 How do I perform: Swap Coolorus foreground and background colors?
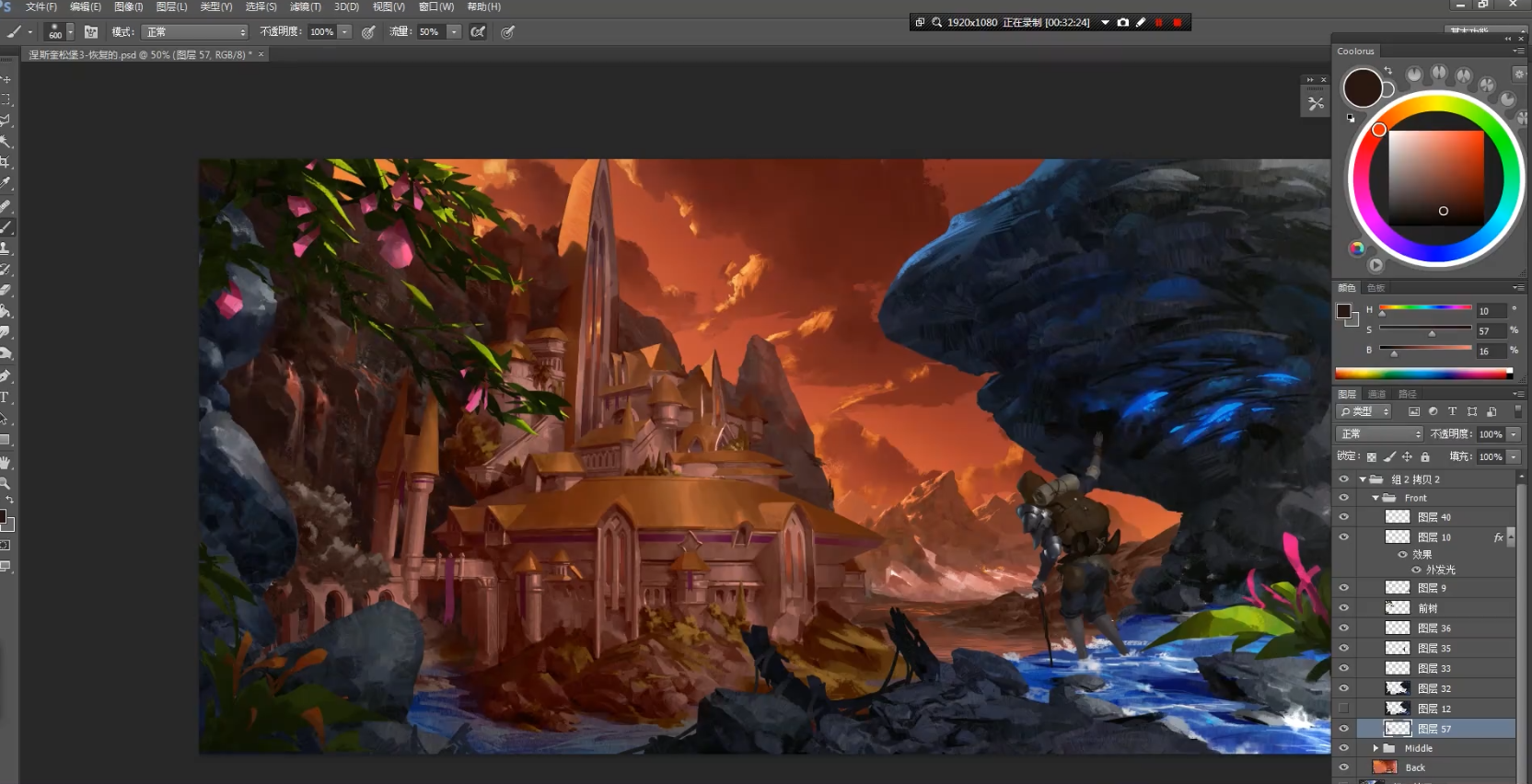point(1388,71)
